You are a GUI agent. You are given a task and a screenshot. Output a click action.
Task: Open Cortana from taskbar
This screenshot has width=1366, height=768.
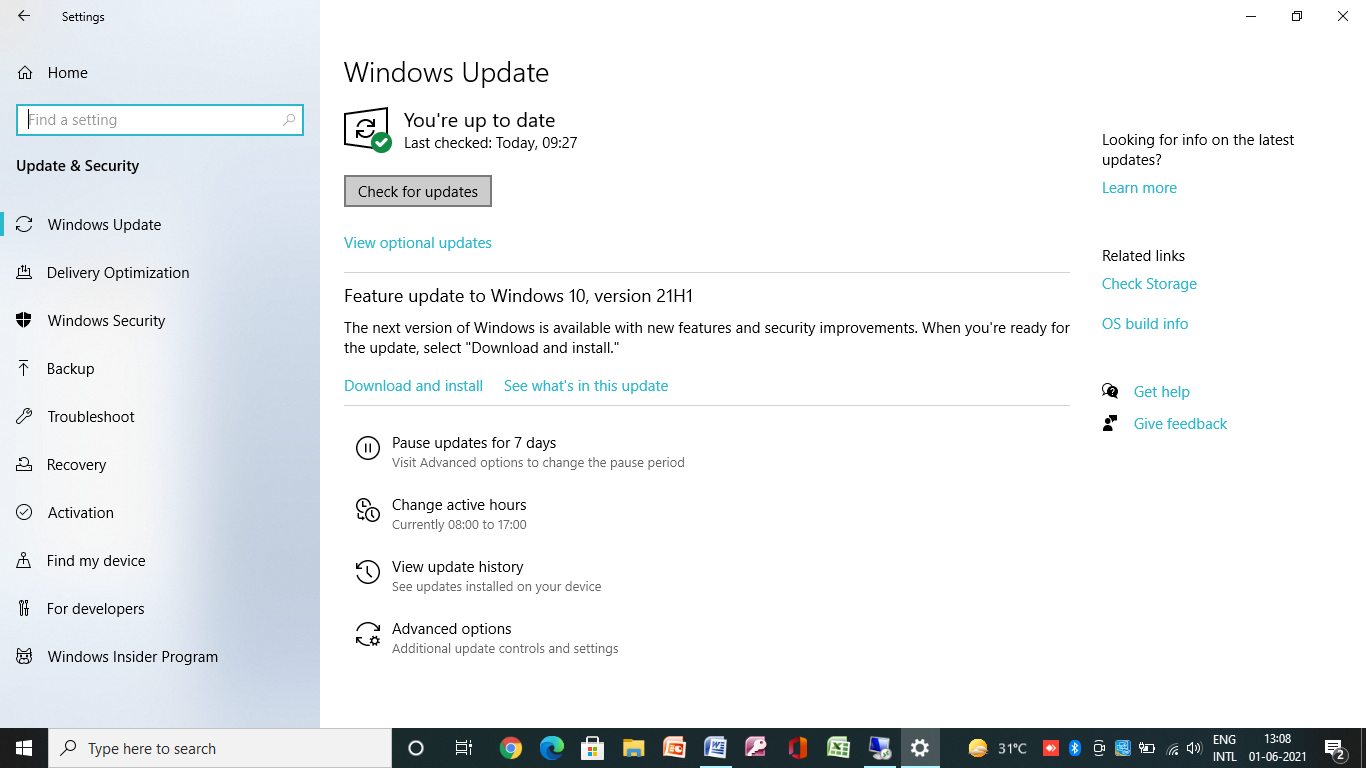click(416, 748)
